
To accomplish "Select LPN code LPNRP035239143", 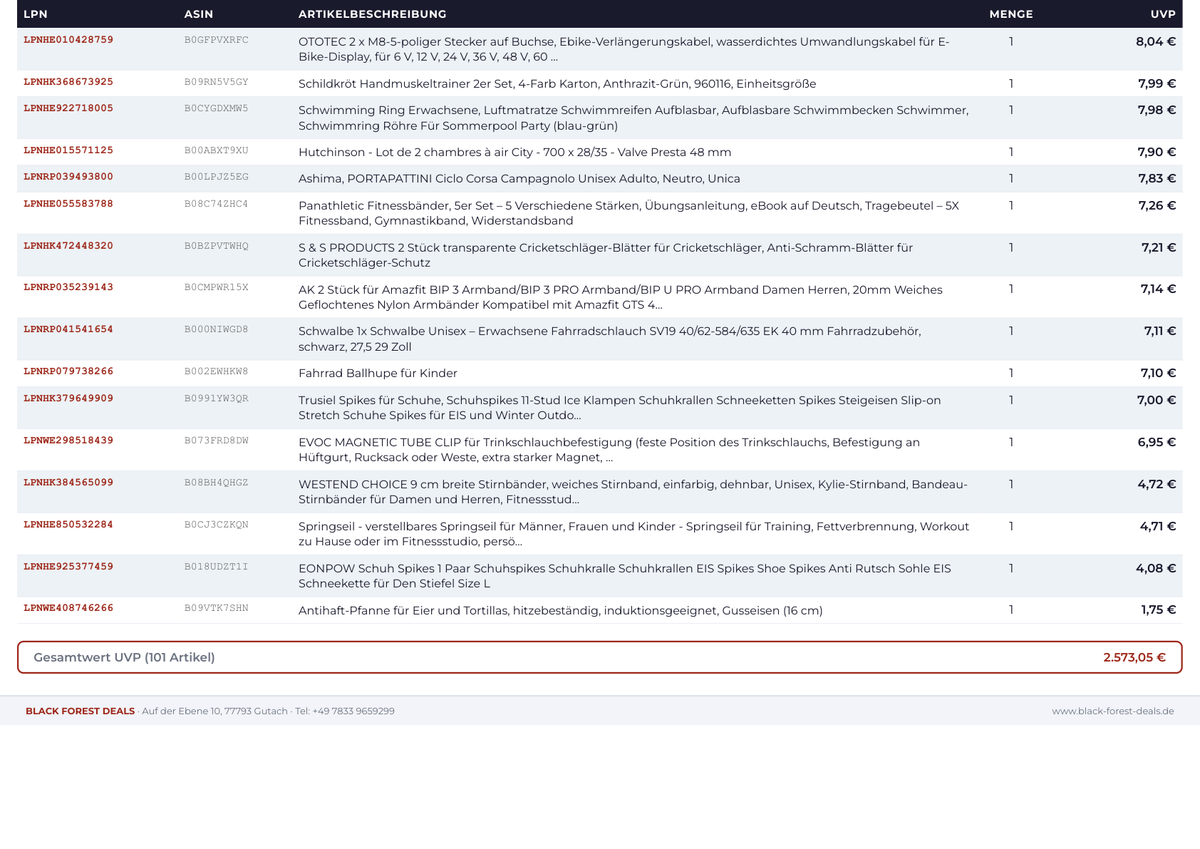I will click(68, 287).
